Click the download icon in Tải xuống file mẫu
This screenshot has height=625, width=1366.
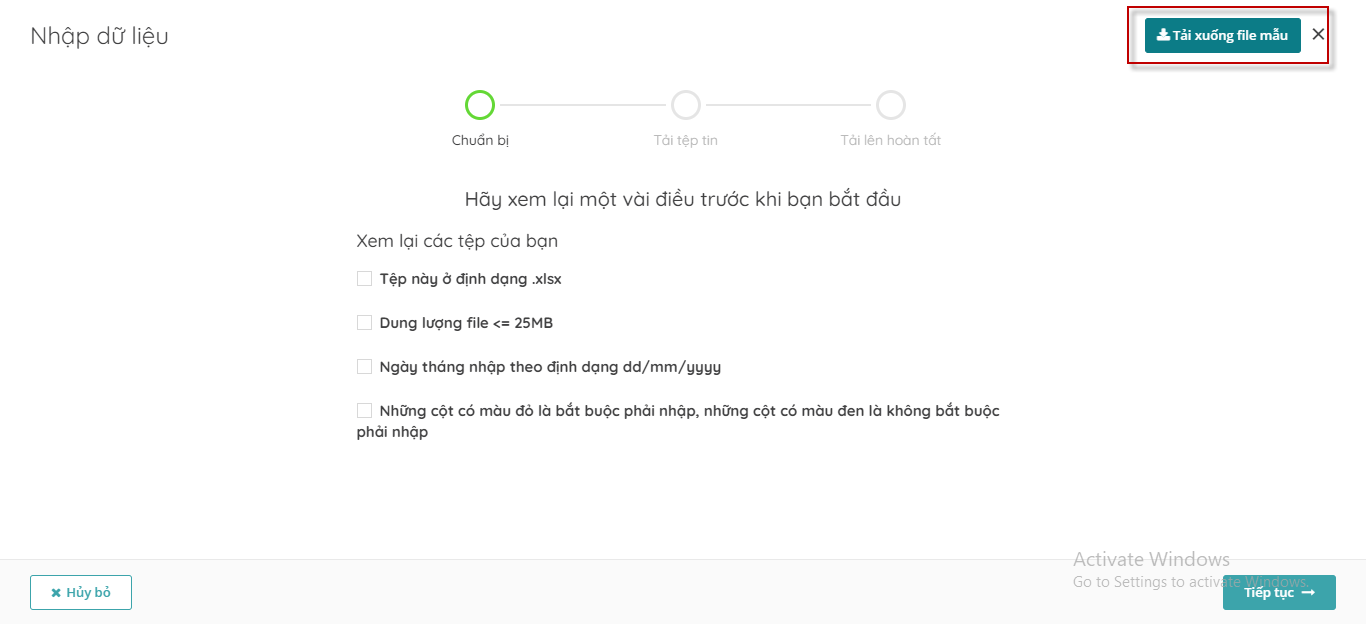tap(1163, 35)
